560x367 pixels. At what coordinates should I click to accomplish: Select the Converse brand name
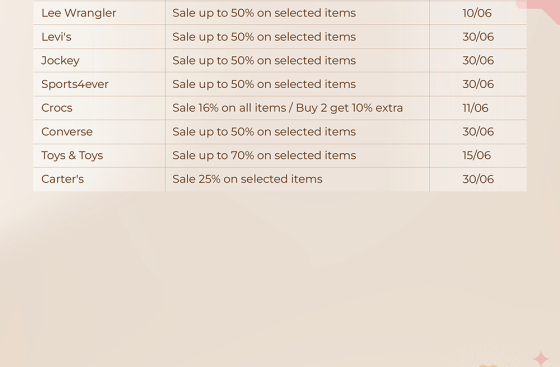point(67,132)
